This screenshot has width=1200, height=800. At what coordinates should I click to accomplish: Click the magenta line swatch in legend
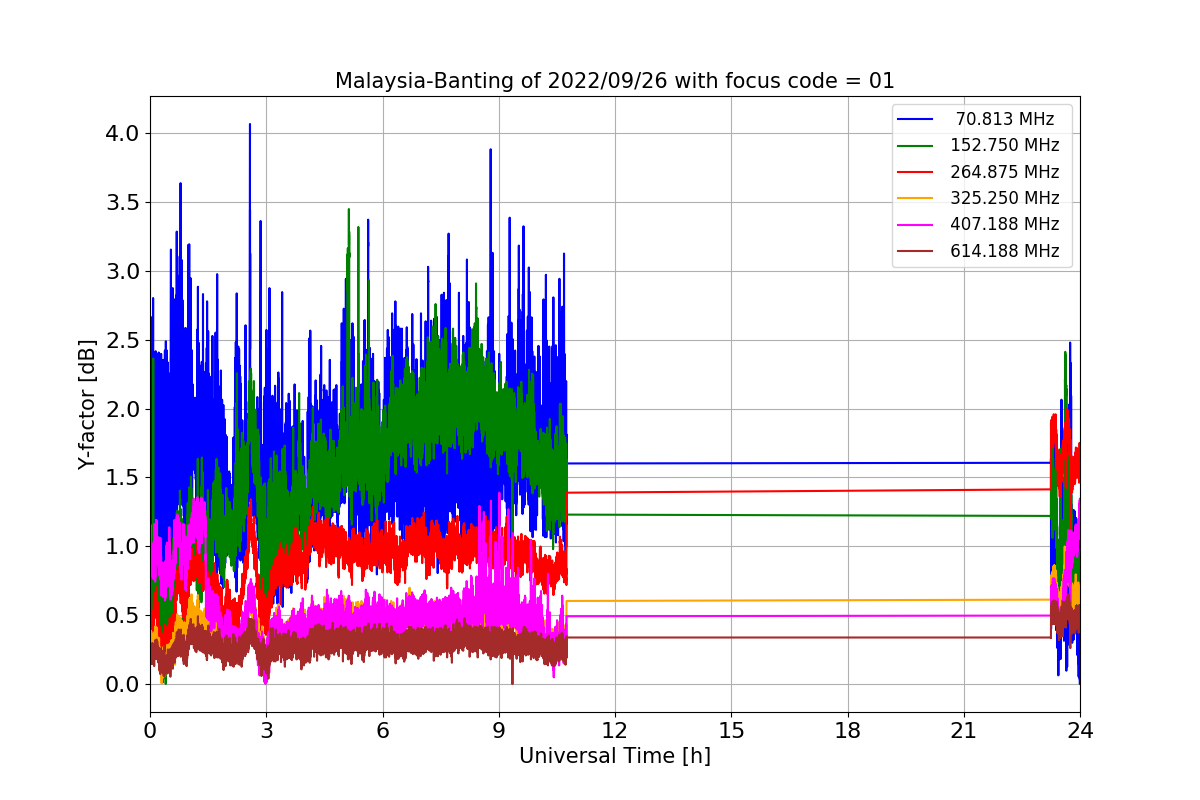pyautogui.click(x=915, y=225)
